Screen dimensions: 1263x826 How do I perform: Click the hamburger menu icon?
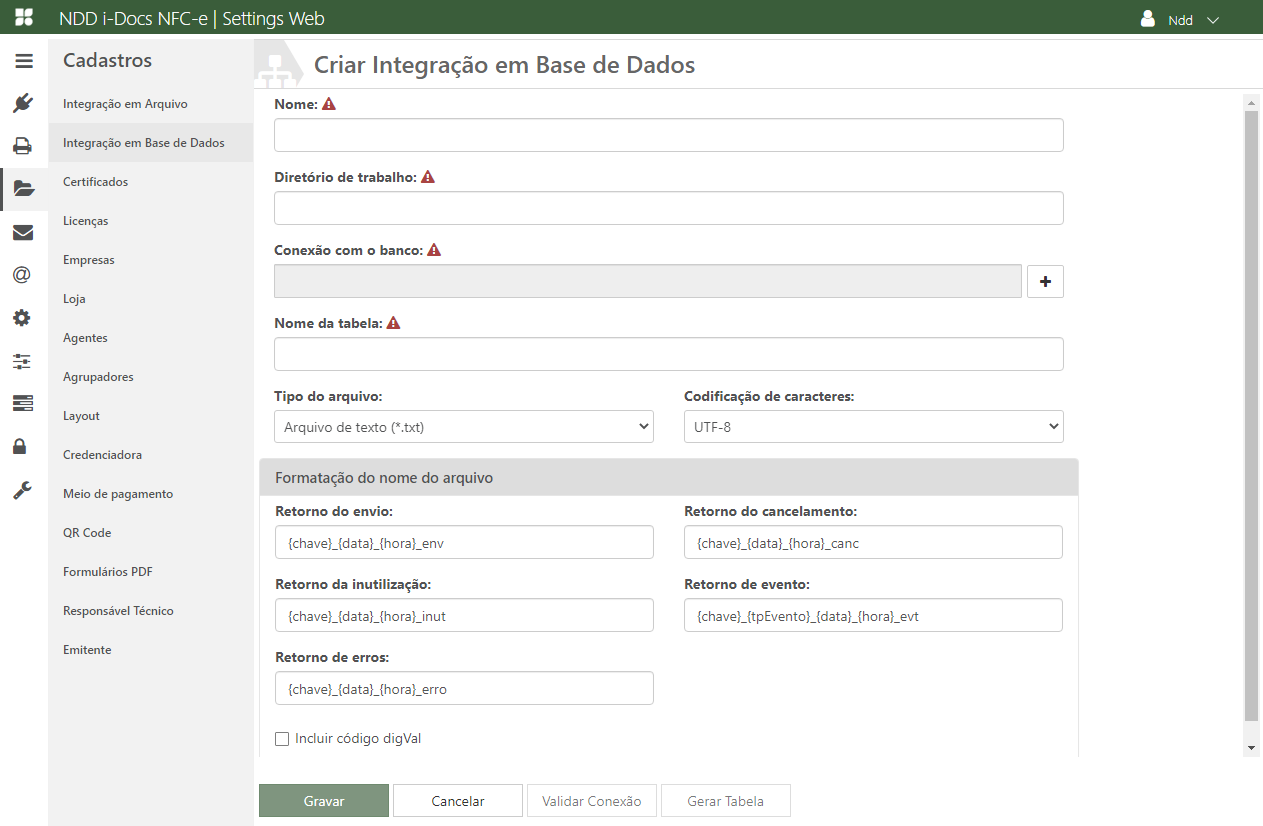(23, 61)
